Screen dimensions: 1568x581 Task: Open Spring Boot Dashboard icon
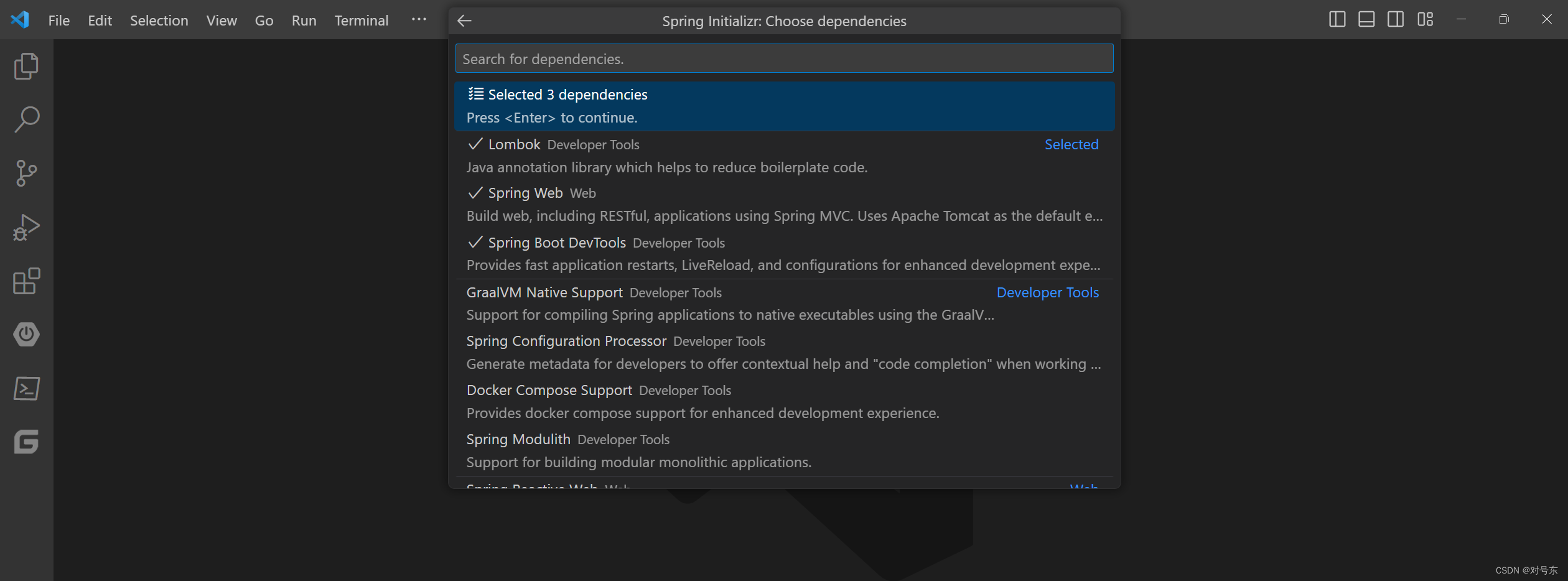coord(26,335)
